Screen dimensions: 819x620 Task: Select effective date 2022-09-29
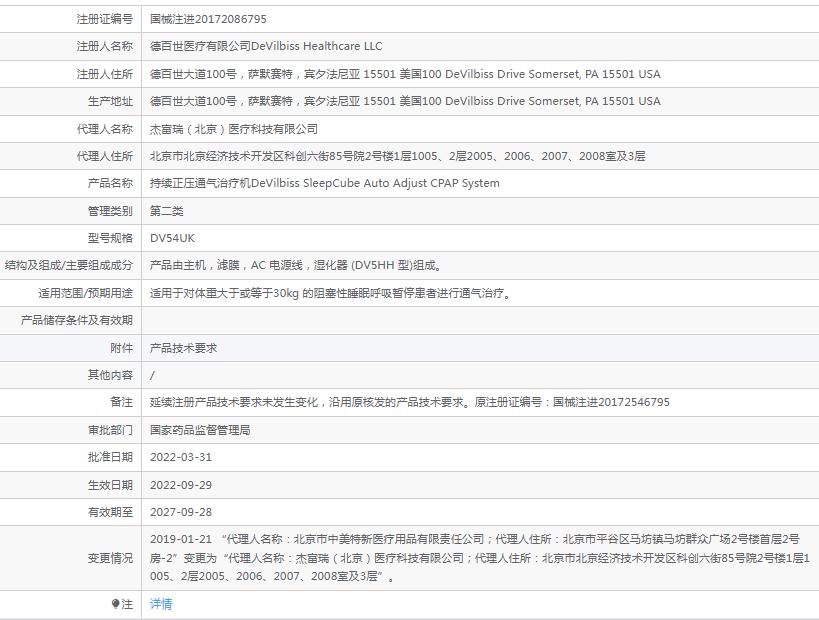point(181,485)
